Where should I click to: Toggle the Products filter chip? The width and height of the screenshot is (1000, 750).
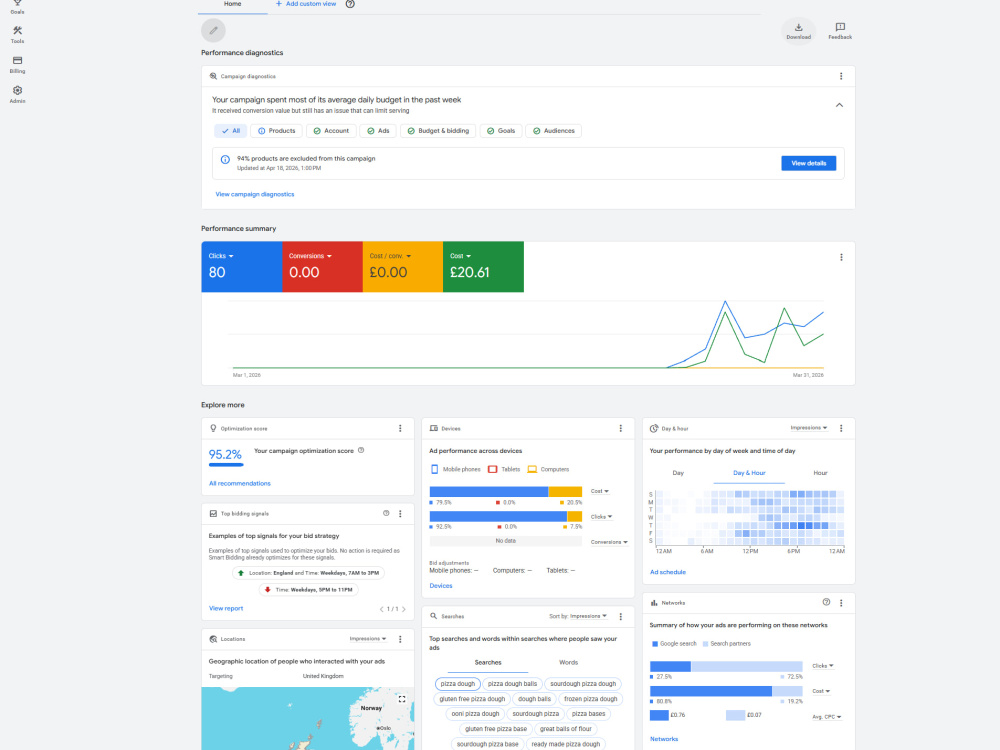(276, 131)
